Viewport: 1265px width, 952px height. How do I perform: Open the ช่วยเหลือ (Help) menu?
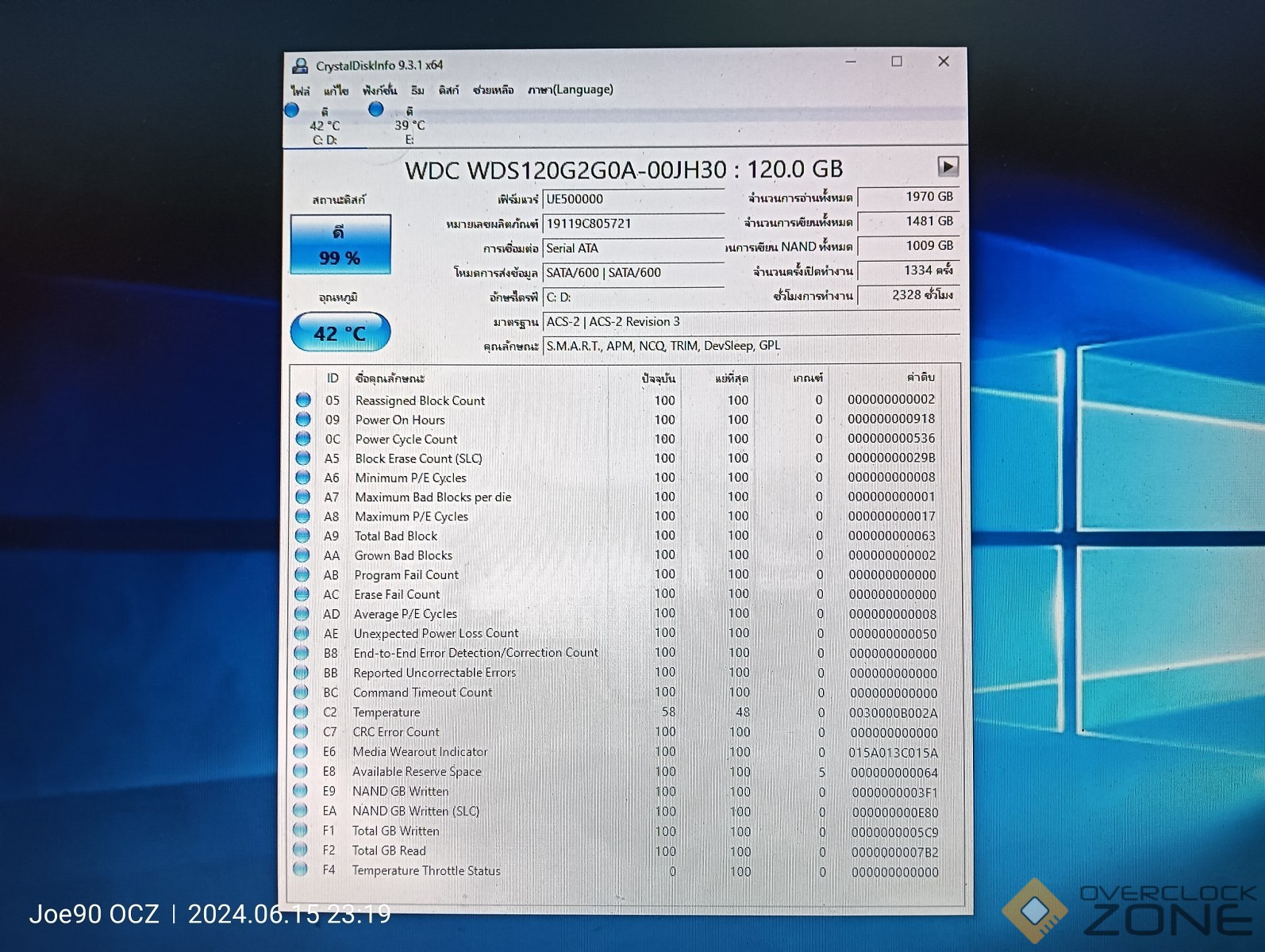coord(493,90)
